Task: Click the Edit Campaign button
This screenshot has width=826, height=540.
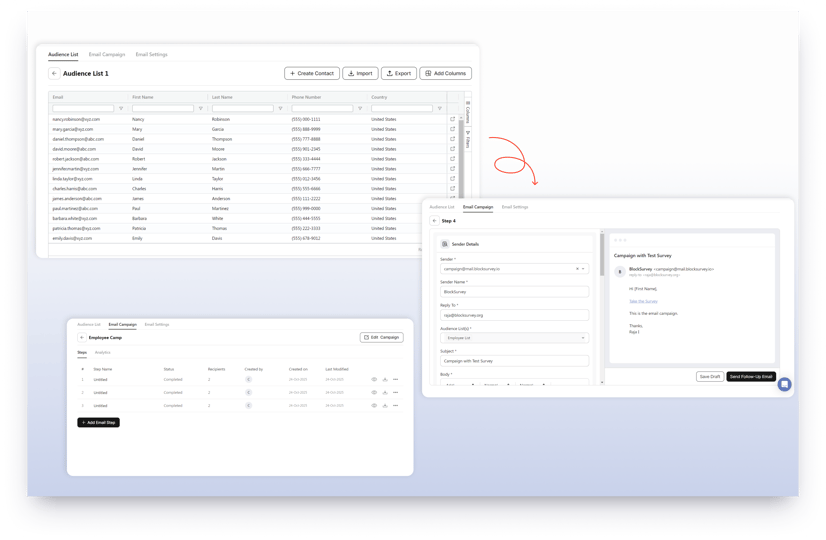Action: (382, 337)
